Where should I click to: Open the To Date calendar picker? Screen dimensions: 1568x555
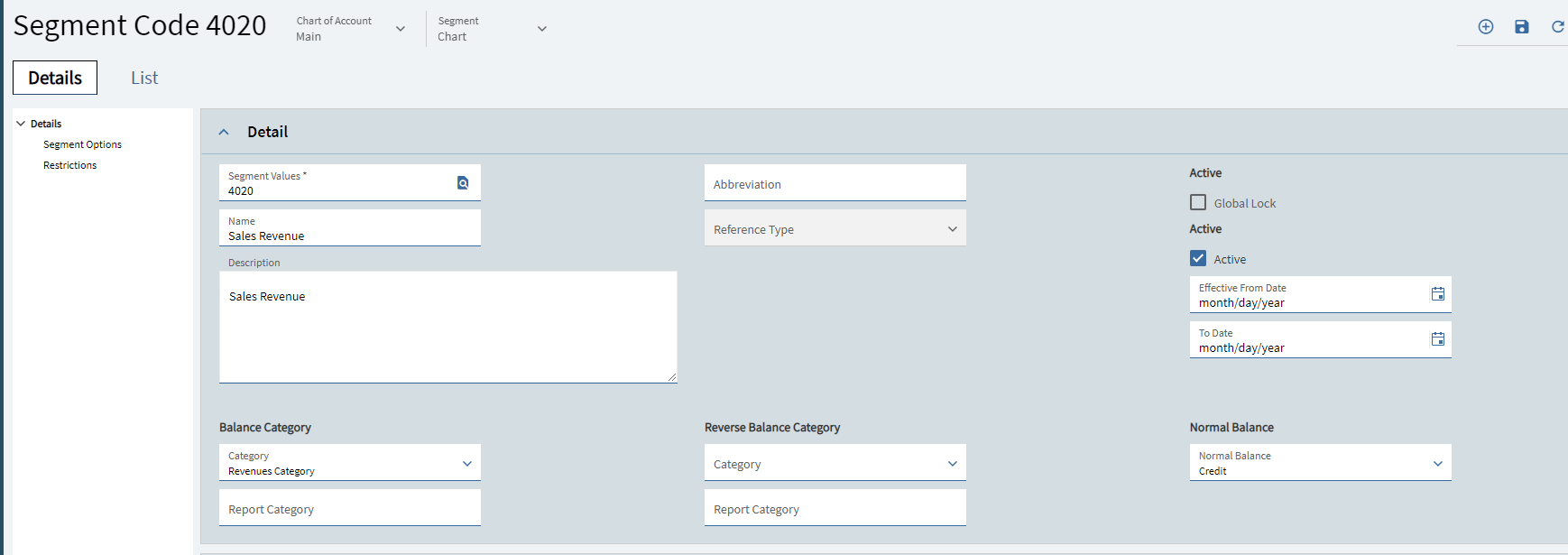pyautogui.click(x=1438, y=339)
